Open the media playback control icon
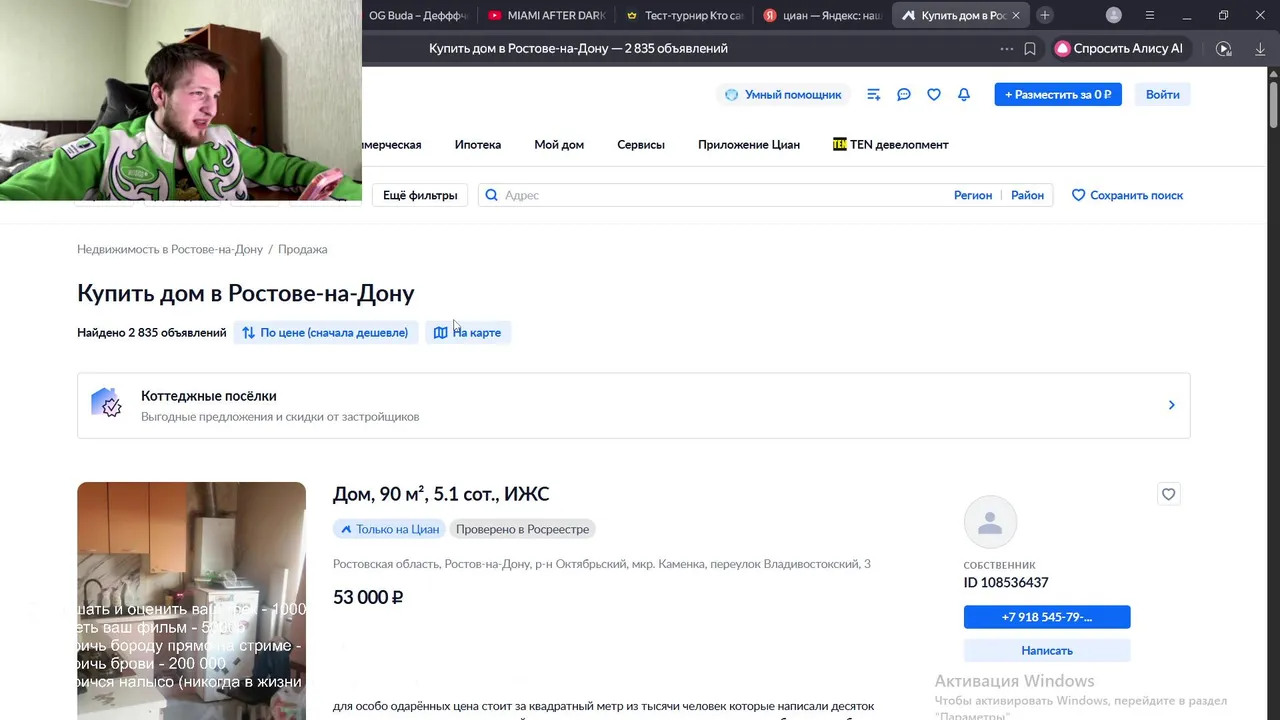 pos(1223,48)
